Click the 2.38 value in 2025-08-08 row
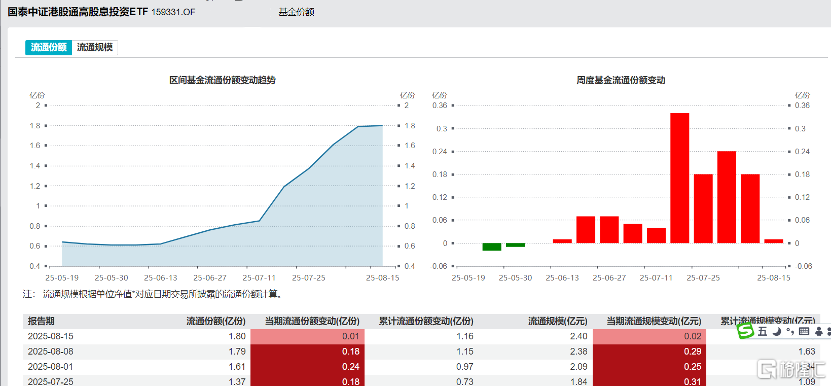The width and height of the screenshot is (832, 386). tap(578, 351)
